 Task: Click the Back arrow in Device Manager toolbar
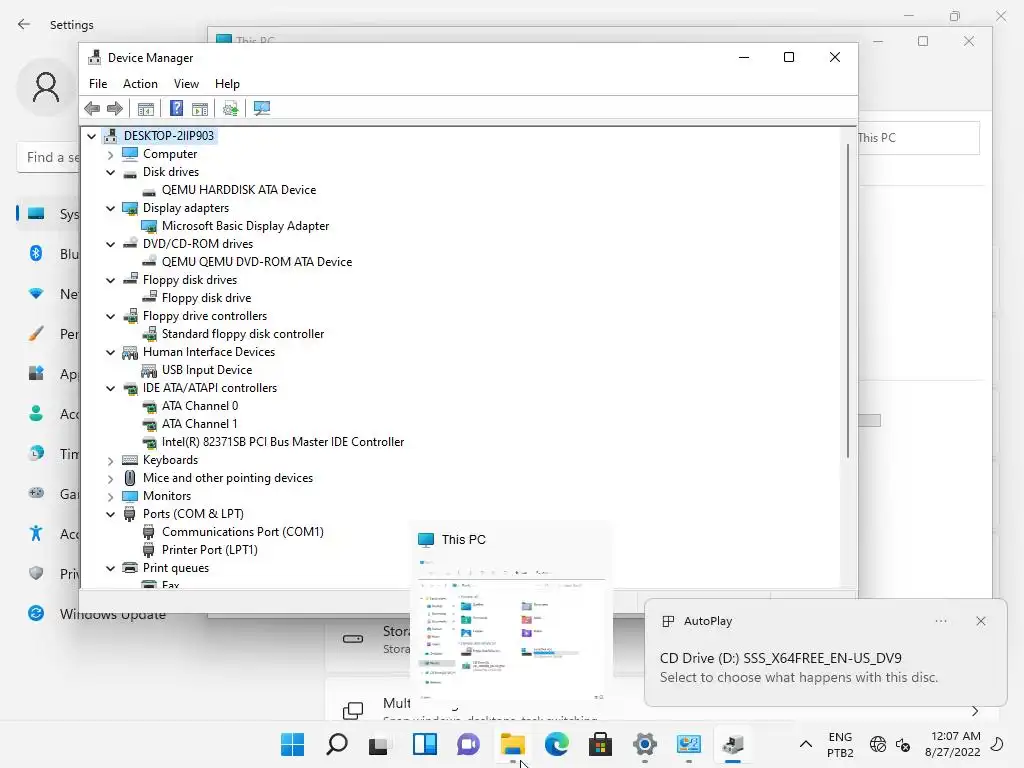click(92, 108)
